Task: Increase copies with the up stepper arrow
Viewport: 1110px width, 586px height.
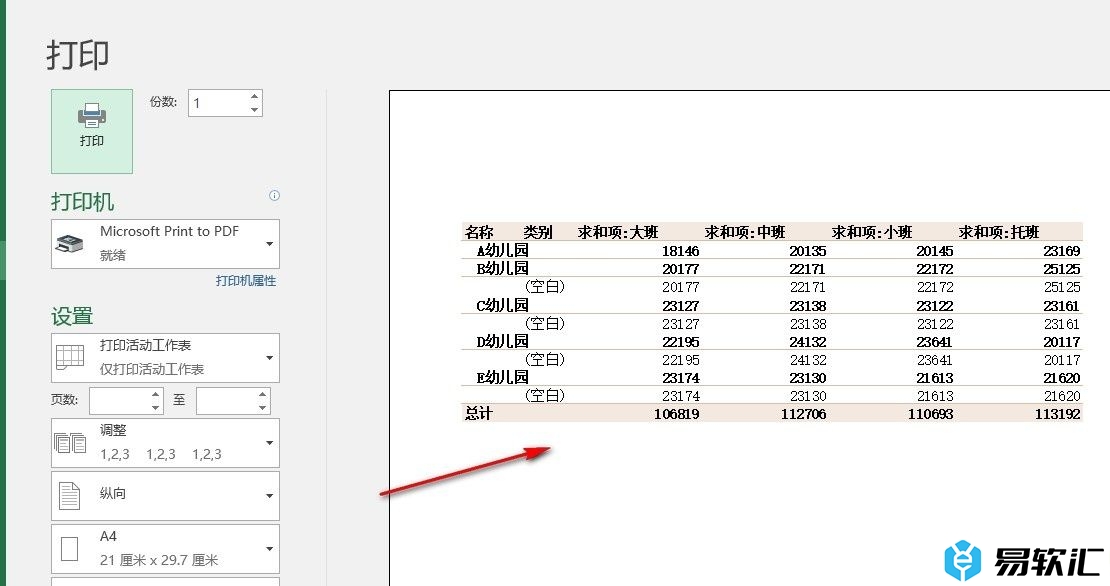Action: pyautogui.click(x=255, y=96)
